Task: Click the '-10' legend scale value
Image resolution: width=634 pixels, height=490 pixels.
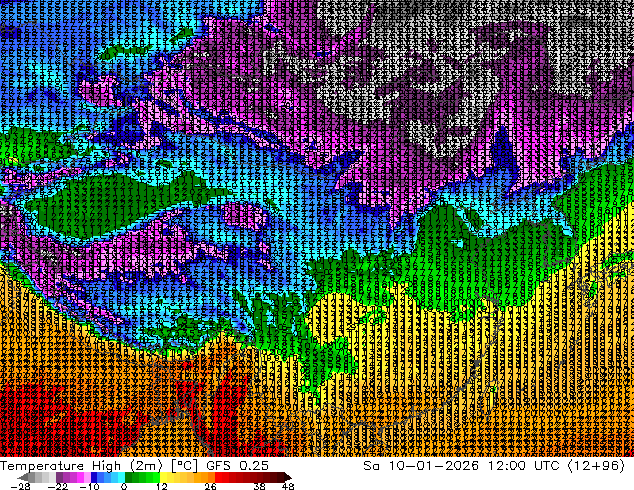Action: tap(89, 487)
